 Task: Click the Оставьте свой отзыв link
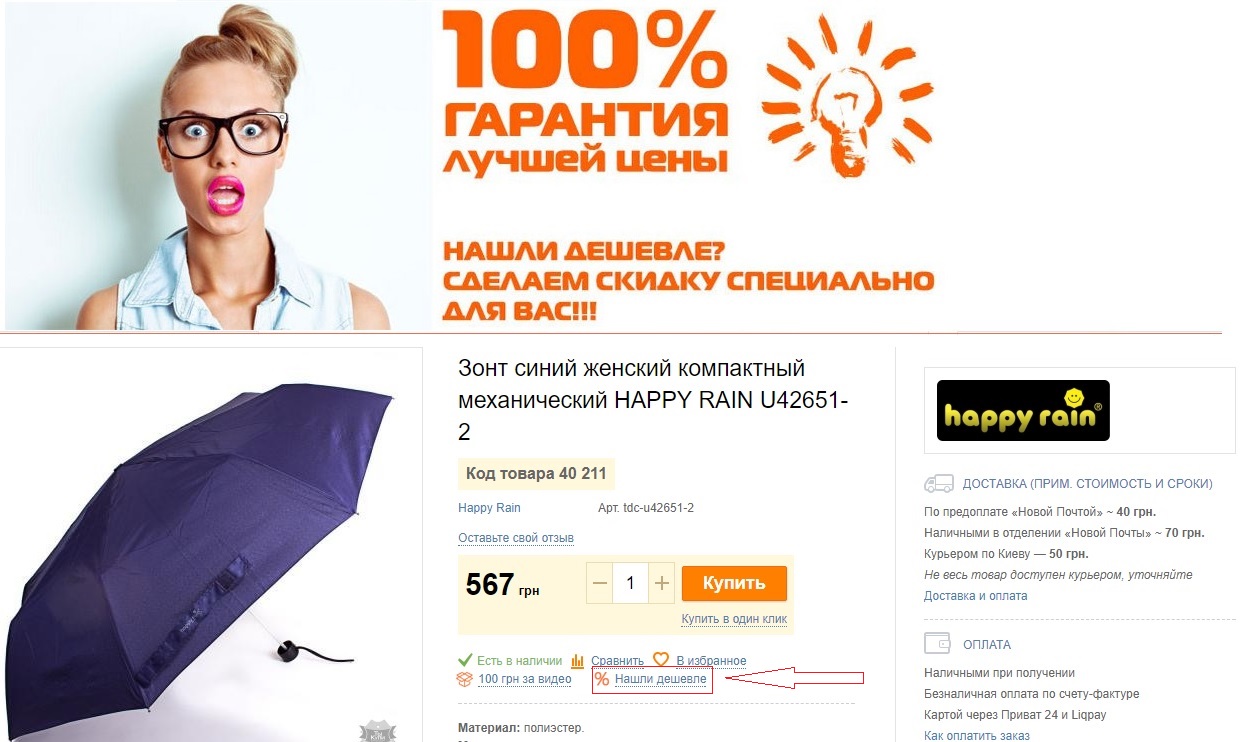tap(516, 538)
